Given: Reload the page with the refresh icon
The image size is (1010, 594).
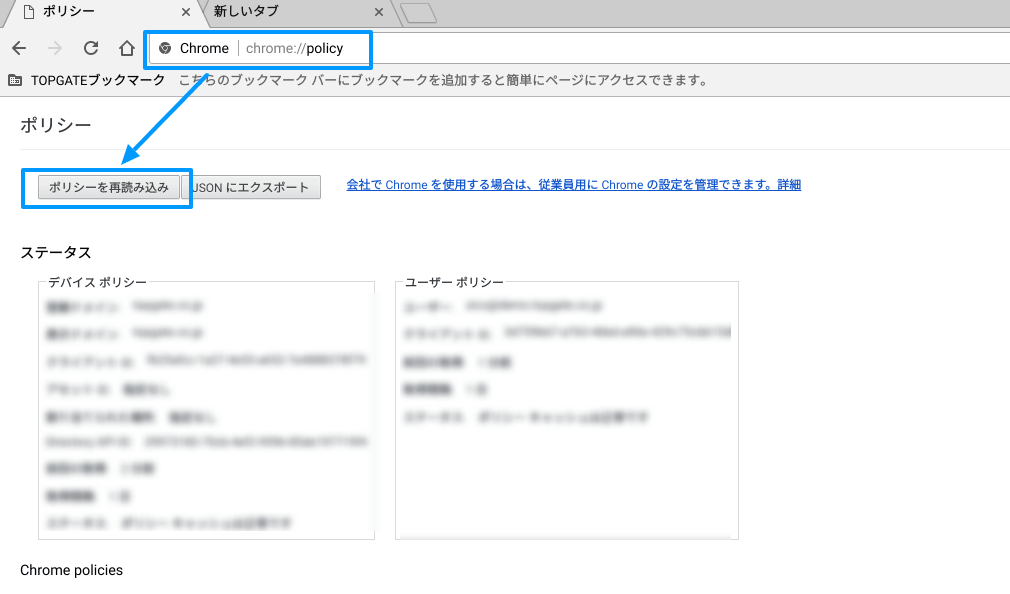Looking at the screenshot, I should click(91, 48).
